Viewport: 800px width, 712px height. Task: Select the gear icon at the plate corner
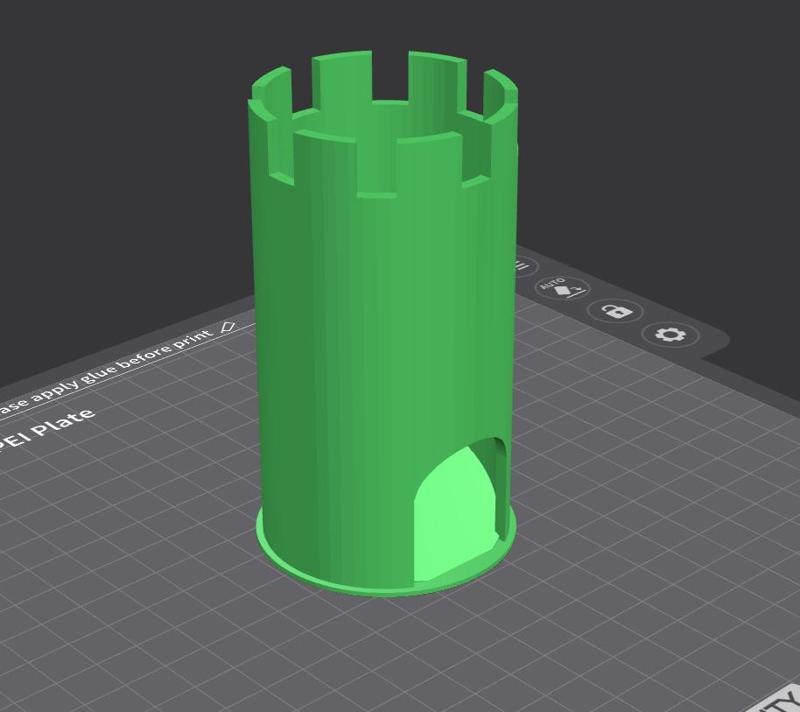[x=668, y=335]
